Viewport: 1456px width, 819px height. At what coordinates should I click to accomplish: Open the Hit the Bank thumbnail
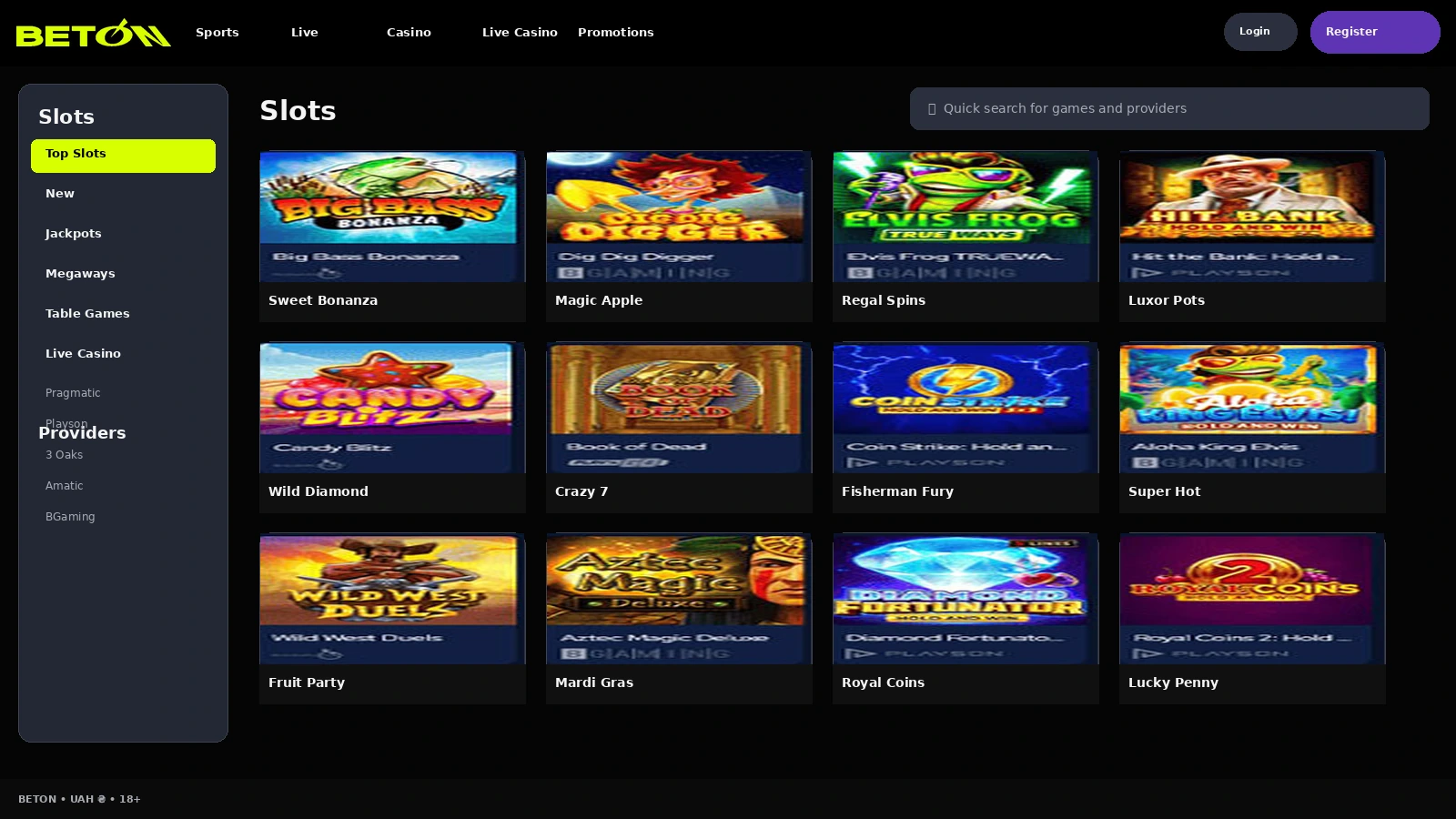[x=1252, y=217]
